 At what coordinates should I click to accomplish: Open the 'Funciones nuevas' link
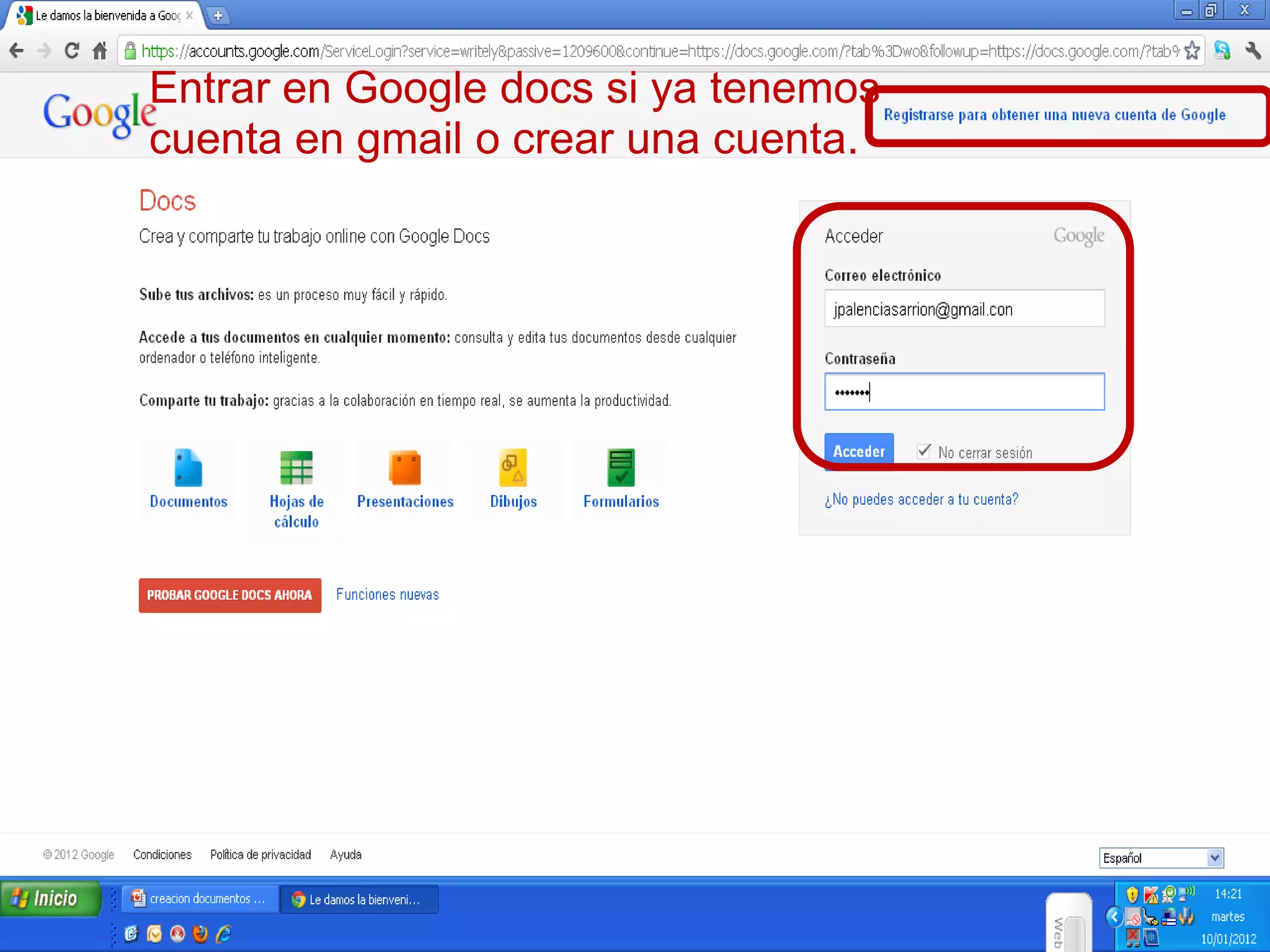coord(388,594)
